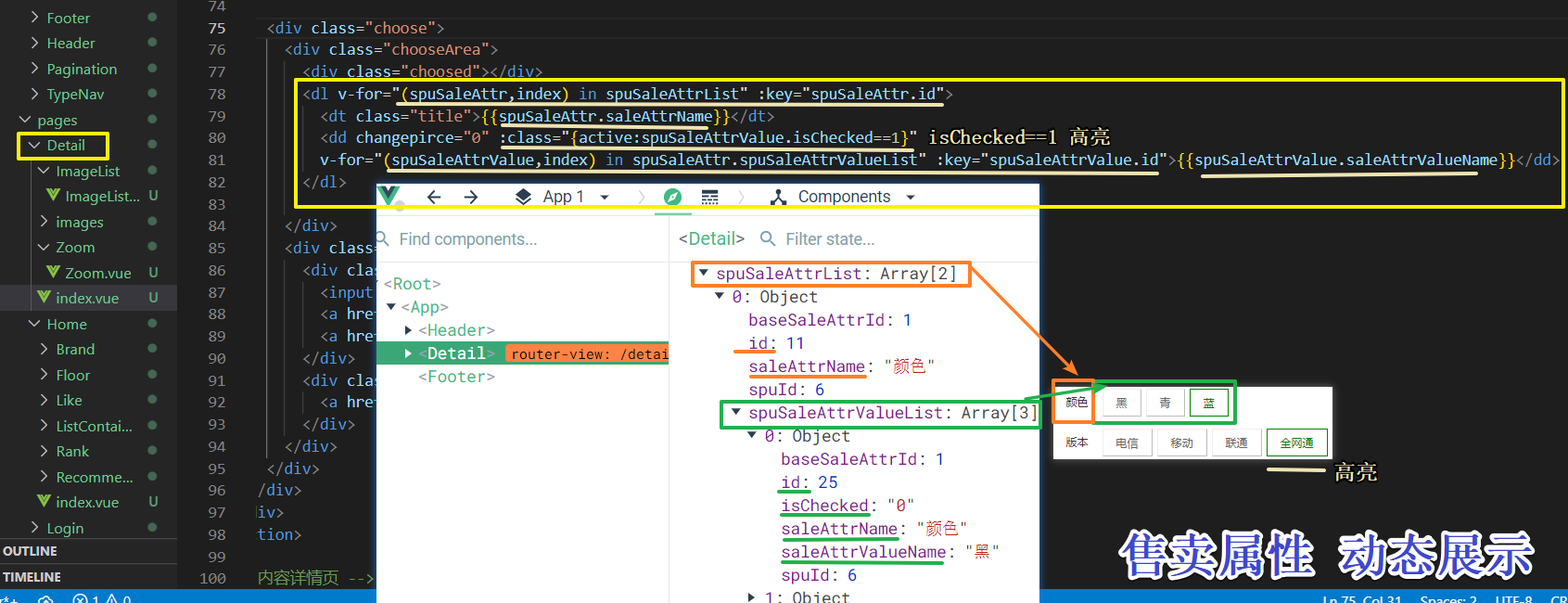The width and height of the screenshot is (1568, 603).
Task: Click Vue icon of index.vue above Login
Action: point(44,502)
